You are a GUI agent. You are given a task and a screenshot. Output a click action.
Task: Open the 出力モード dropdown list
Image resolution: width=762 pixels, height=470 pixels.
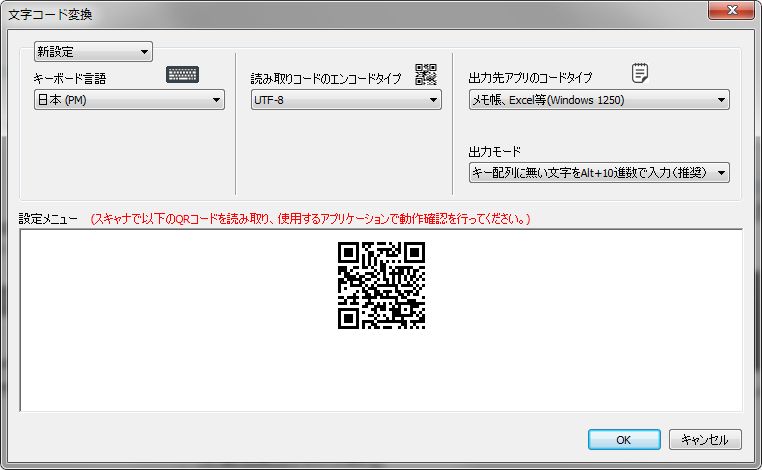598,173
